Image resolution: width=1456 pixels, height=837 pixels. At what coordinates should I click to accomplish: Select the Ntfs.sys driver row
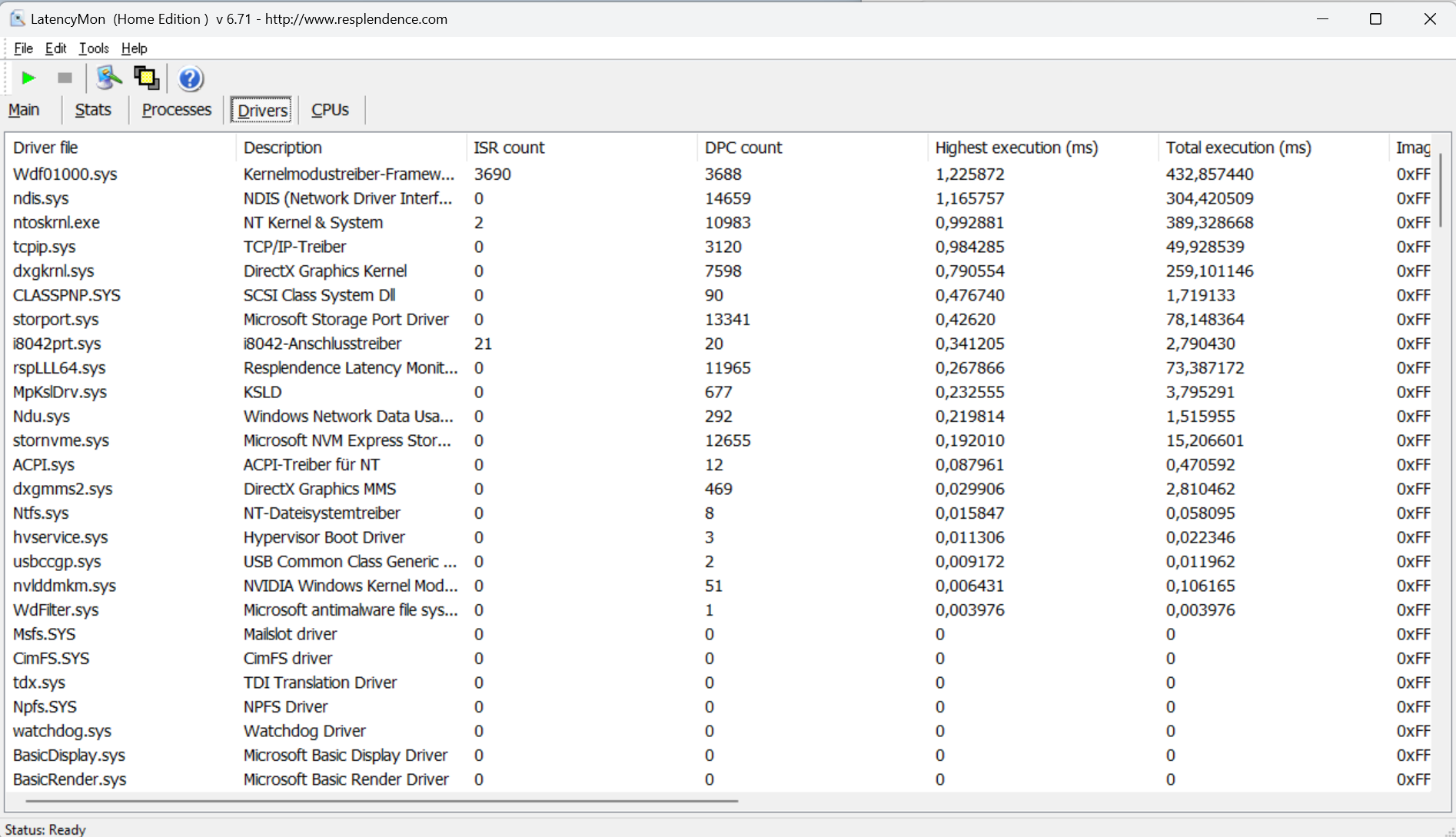[x=720, y=513]
